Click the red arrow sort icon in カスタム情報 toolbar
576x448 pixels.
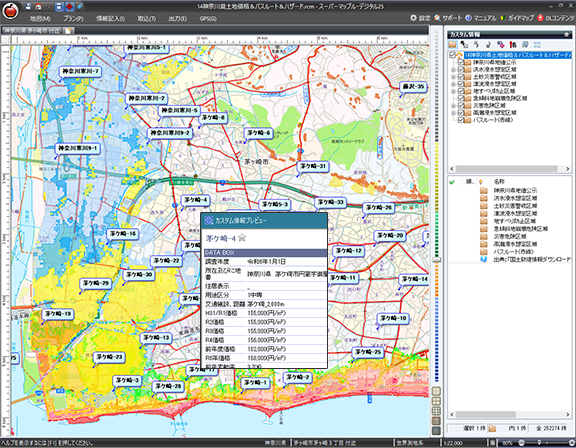click(513, 44)
